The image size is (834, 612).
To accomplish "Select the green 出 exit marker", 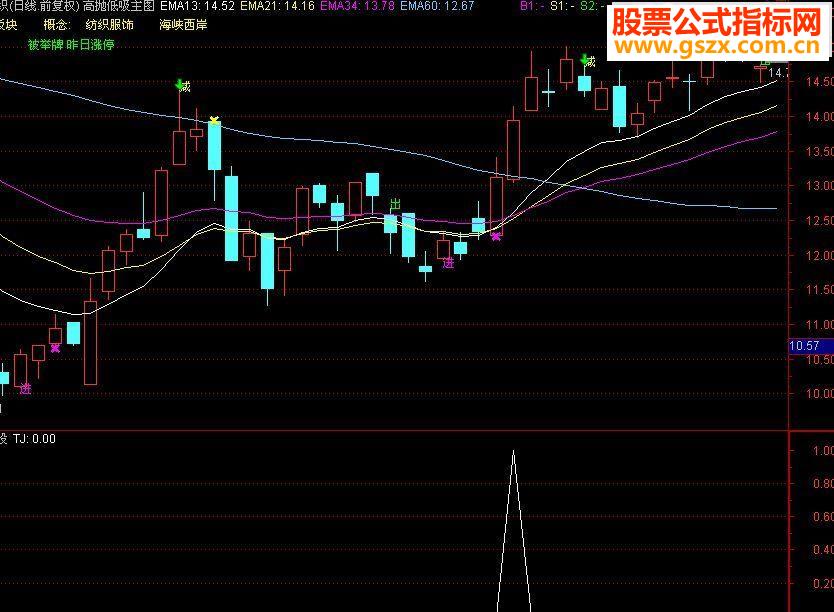I will click(395, 205).
